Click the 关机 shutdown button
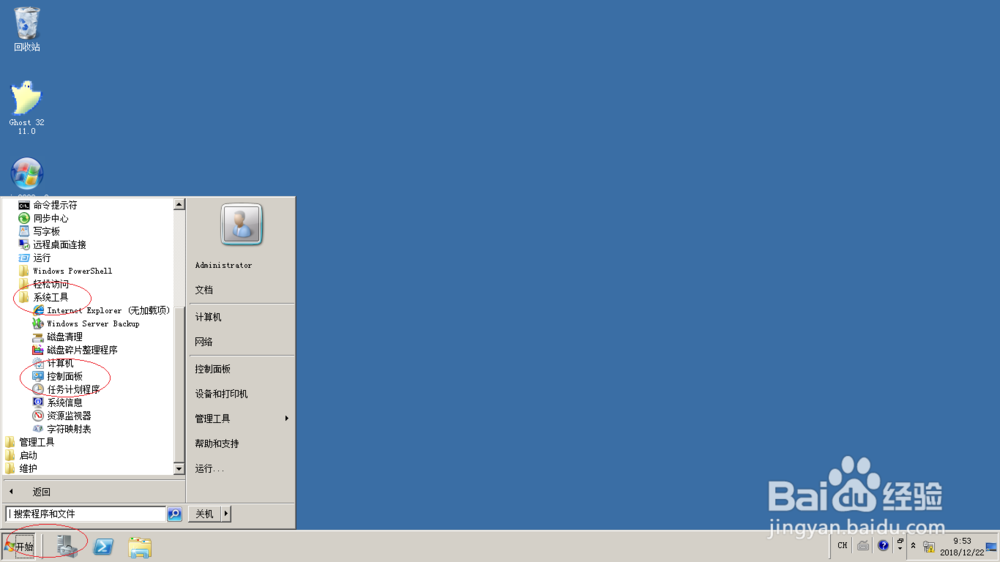1000x562 pixels. (x=204, y=514)
